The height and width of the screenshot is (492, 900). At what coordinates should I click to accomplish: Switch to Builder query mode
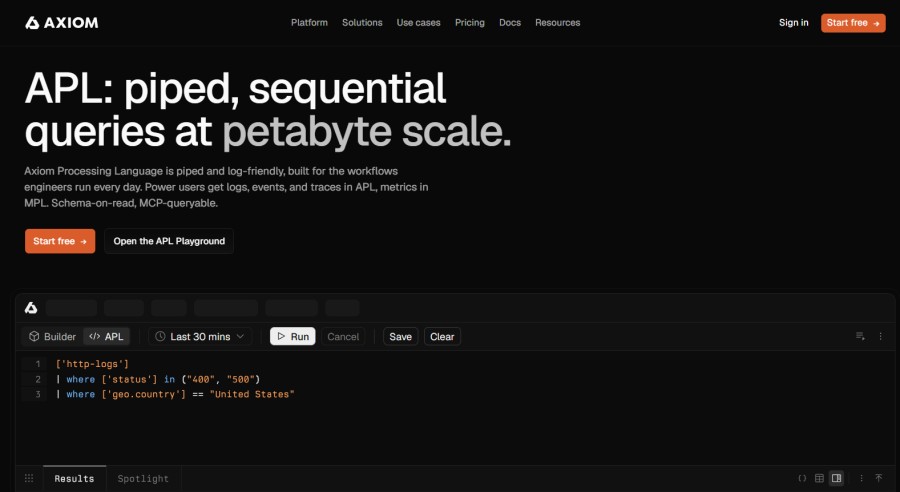(52, 336)
